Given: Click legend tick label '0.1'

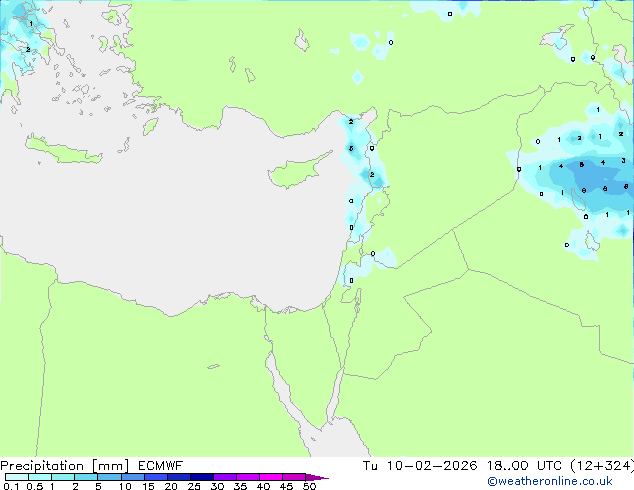Looking at the screenshot, I should 11,486.
